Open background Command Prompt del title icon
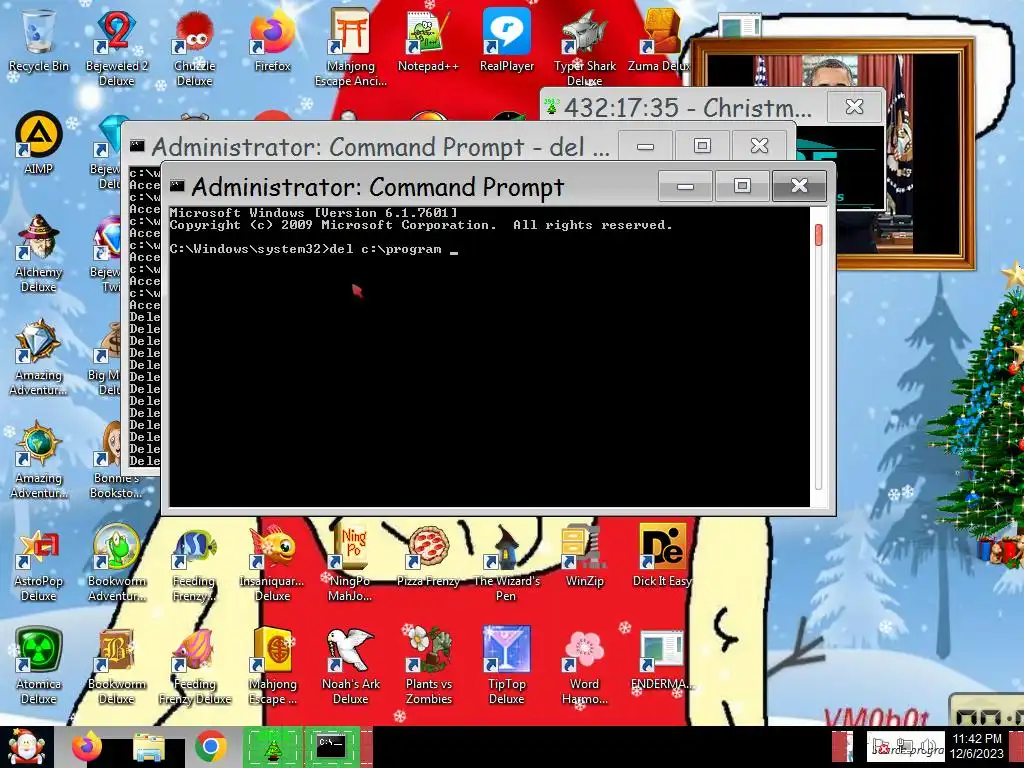 [137, 146]
